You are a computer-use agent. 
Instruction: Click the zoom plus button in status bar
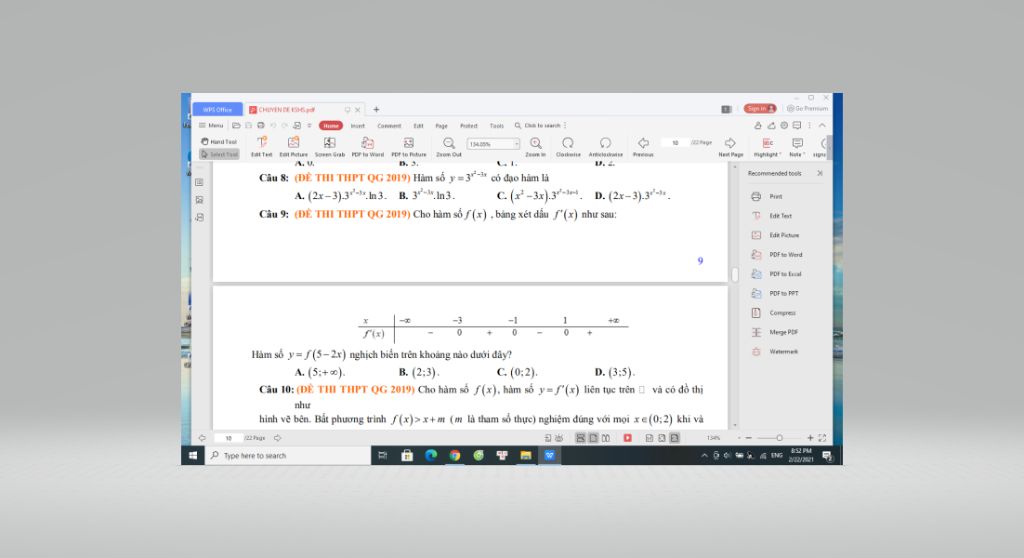[810, 438]
